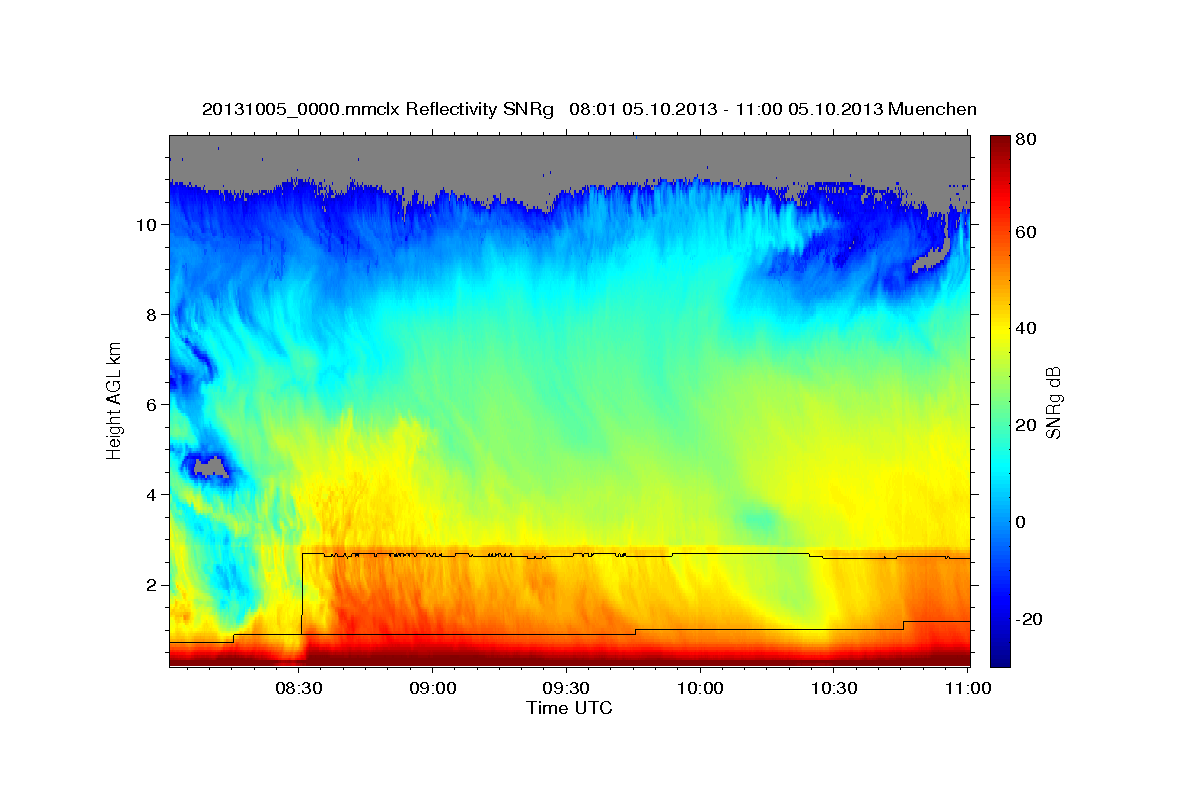Click the 'Muenchen' word in the title
The width and height of the screenshot is (1200, 800).
tap(932, 109)
